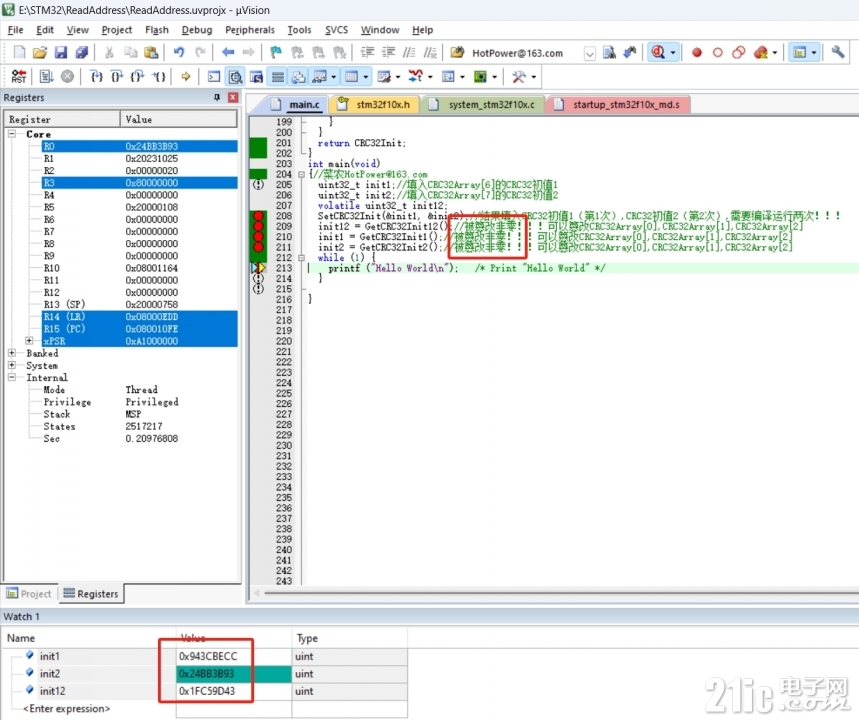This screenshot has height=720, width=859.
Task: Kill all breakpoints
Action: pyautogui.click(x=760, y=53)
